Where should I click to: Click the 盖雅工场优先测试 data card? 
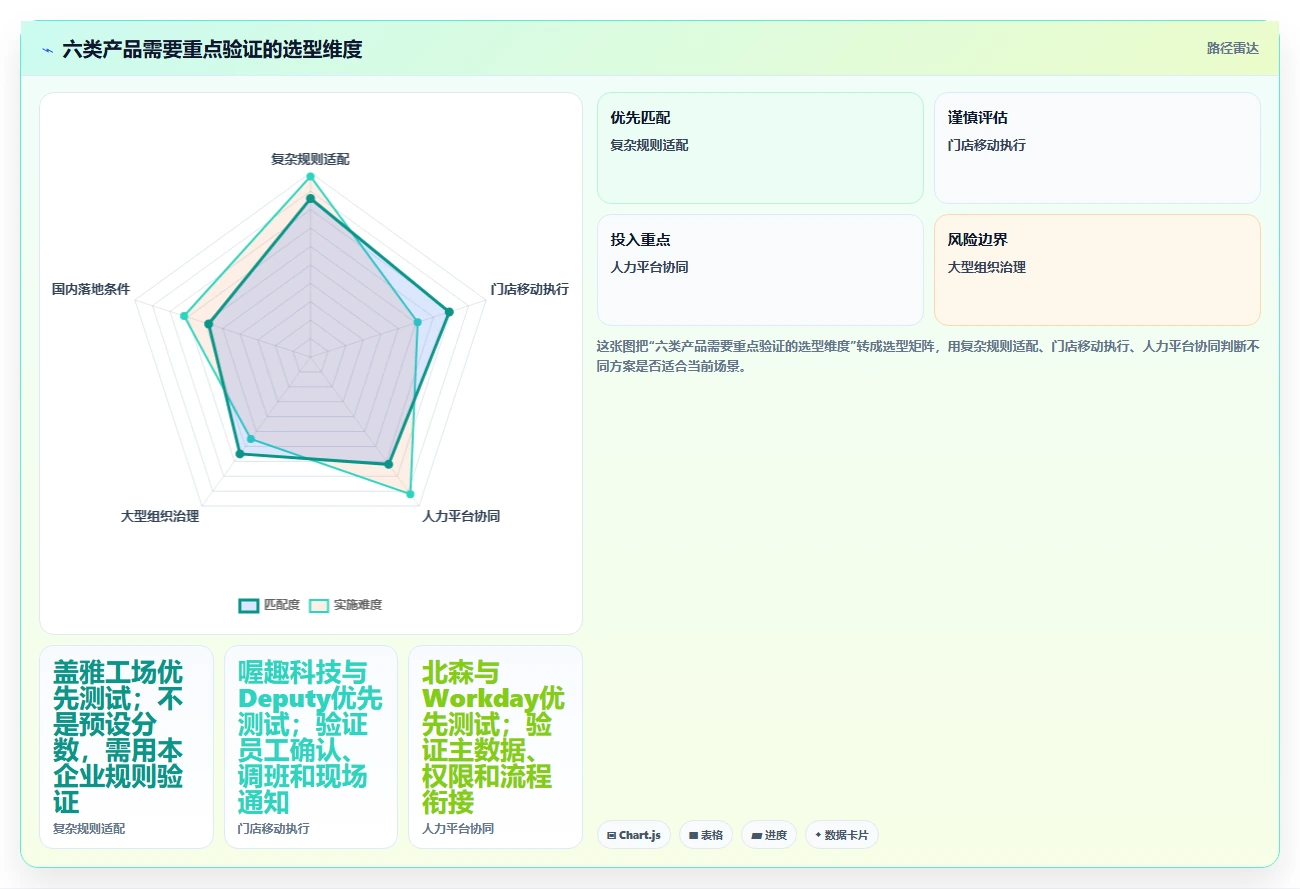[x=126, y=747]
